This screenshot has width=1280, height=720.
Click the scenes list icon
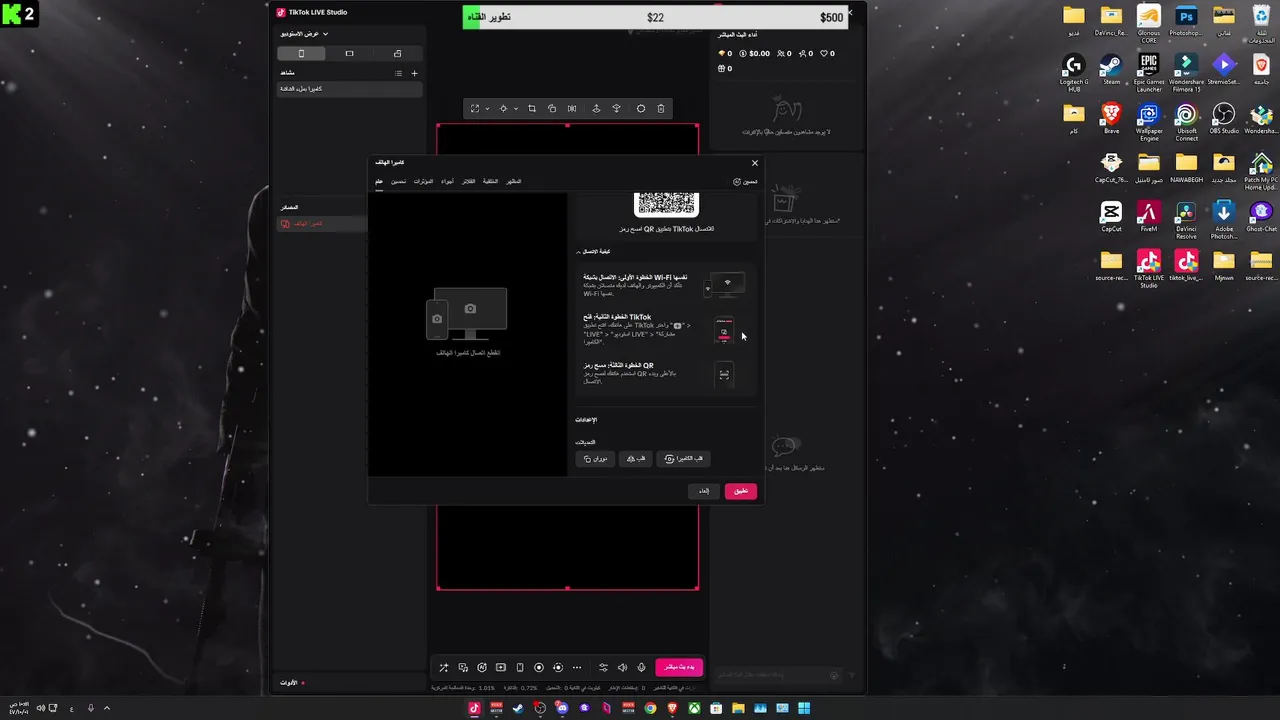click(x=398, y=73)
